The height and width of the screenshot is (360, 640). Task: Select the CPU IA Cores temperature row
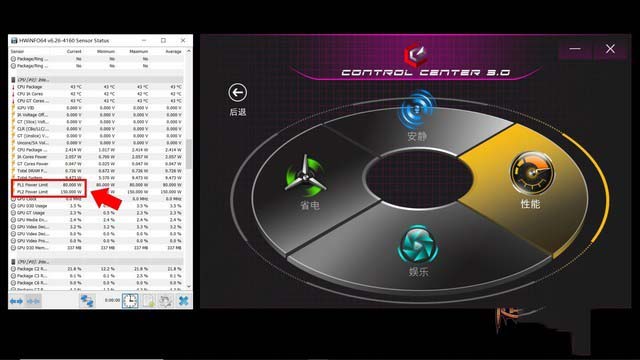pyautogui.click(x=96, y=94)
